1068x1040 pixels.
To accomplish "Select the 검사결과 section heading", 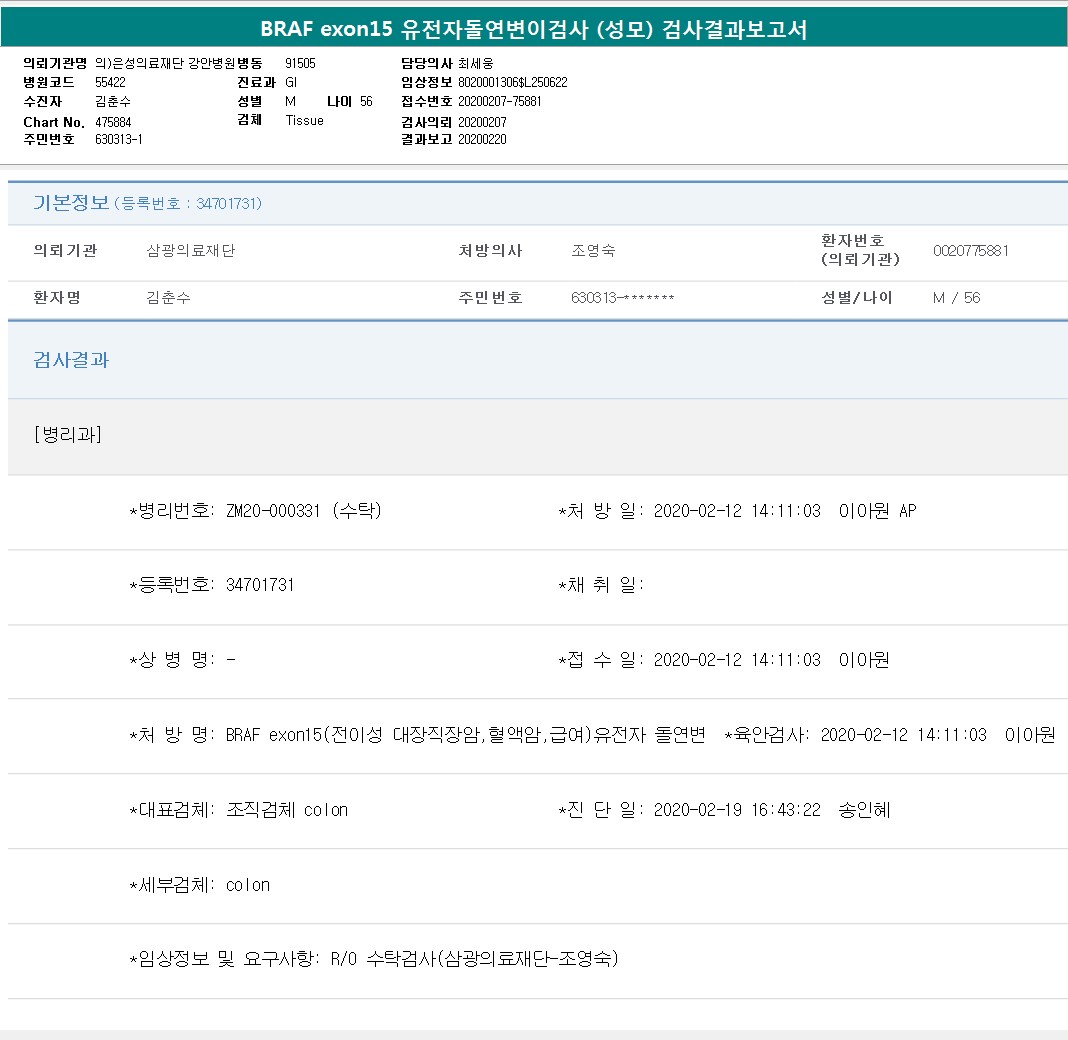I will (x=71, y=360).
